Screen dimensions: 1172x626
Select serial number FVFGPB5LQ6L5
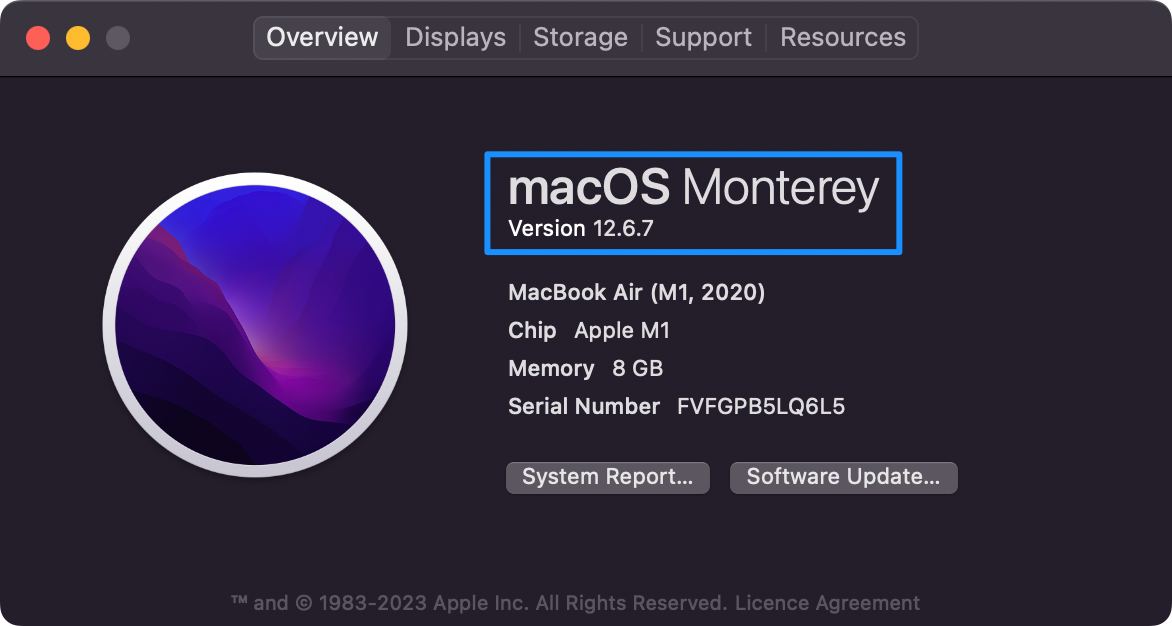(761, 406)
